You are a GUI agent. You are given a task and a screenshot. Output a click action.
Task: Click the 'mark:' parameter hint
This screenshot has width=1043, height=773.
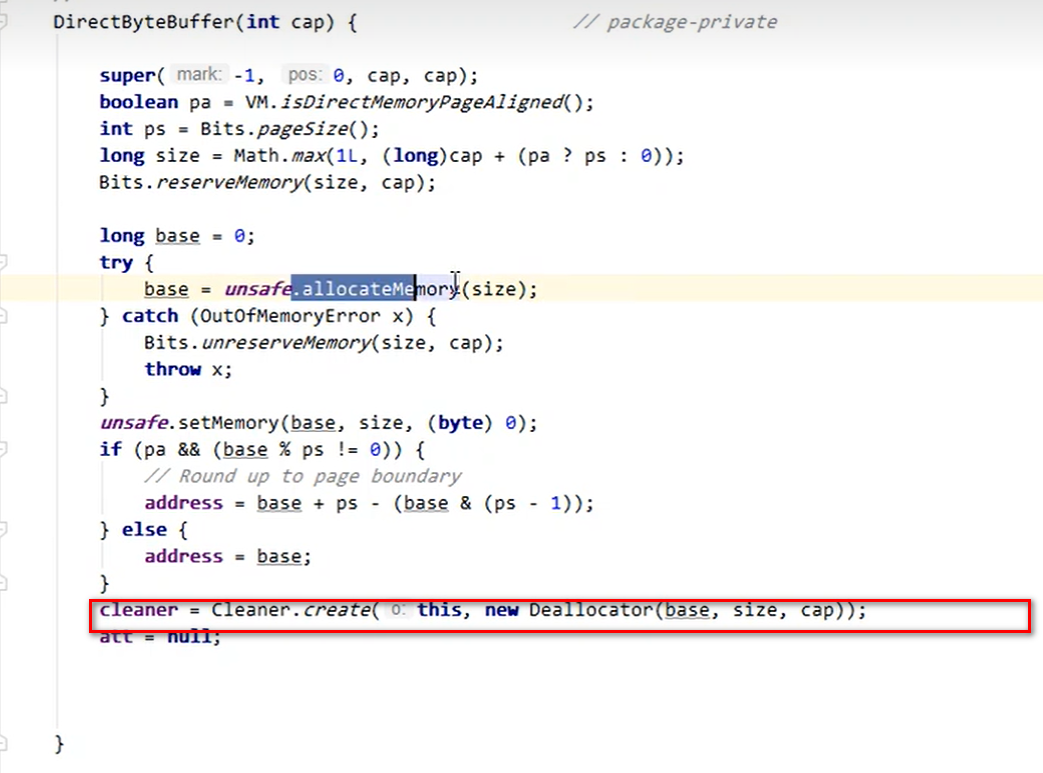tap(198, 75)
